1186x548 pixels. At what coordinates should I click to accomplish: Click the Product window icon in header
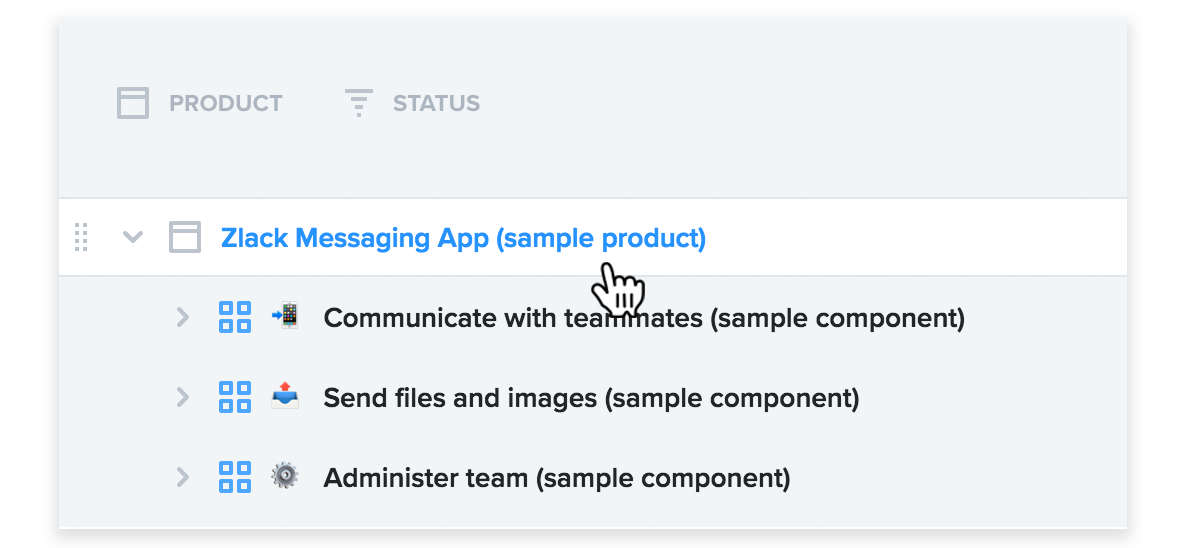pyautogui.click(x=133, y=103)
